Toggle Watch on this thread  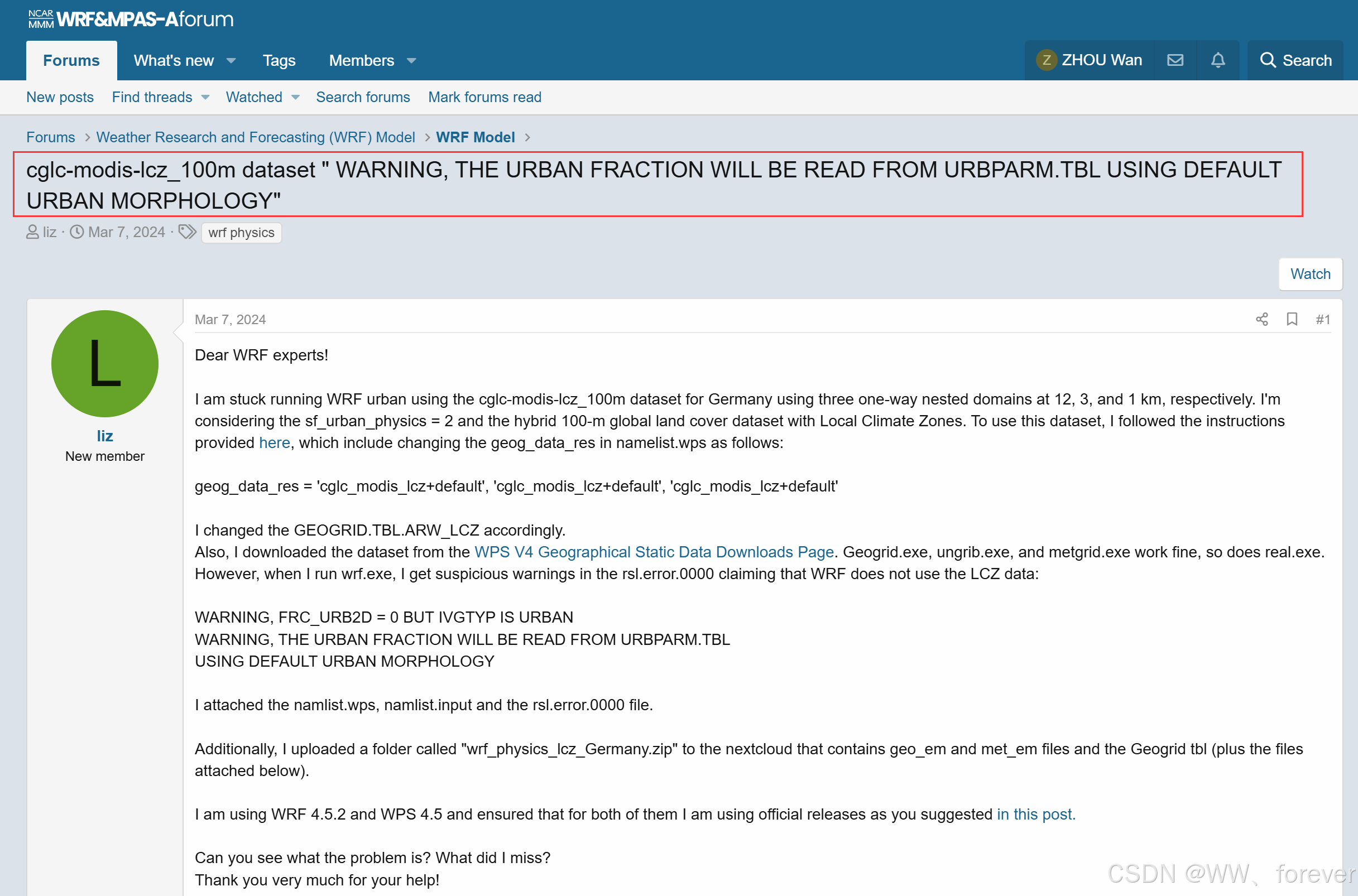tap(1310, 274)
